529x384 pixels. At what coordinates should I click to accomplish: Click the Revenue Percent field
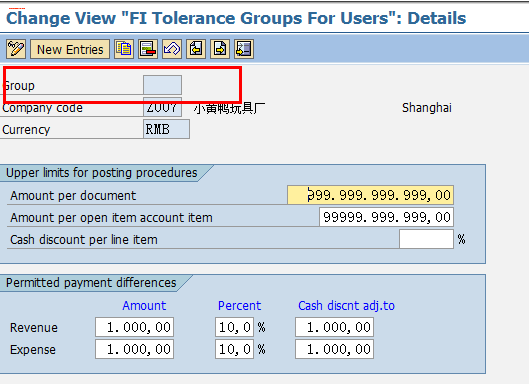[x=234, y=327]
